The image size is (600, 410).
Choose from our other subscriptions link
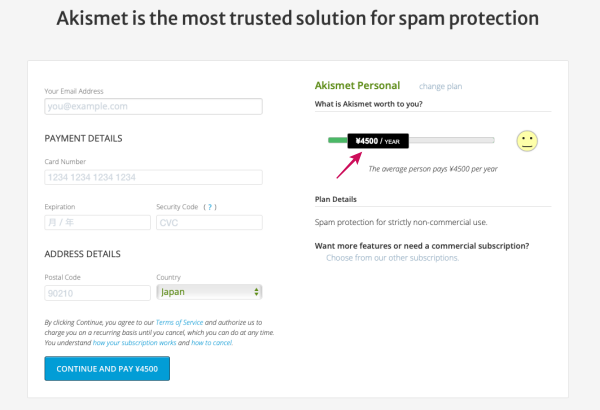point(392,258)
